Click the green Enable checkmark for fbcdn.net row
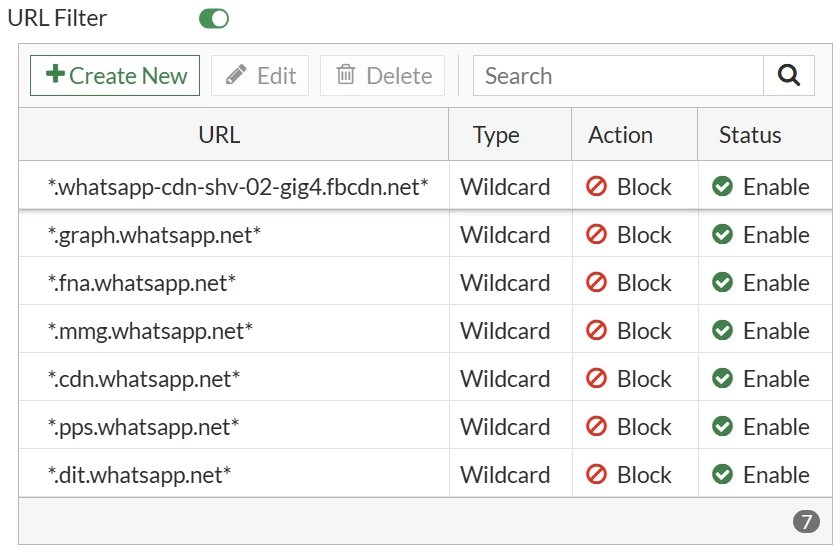837x549 pixels. (722, 186)
